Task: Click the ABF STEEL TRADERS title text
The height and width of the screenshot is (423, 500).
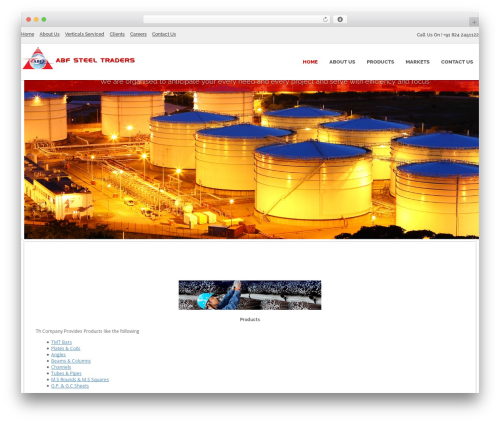Action: tap(95, 60)
